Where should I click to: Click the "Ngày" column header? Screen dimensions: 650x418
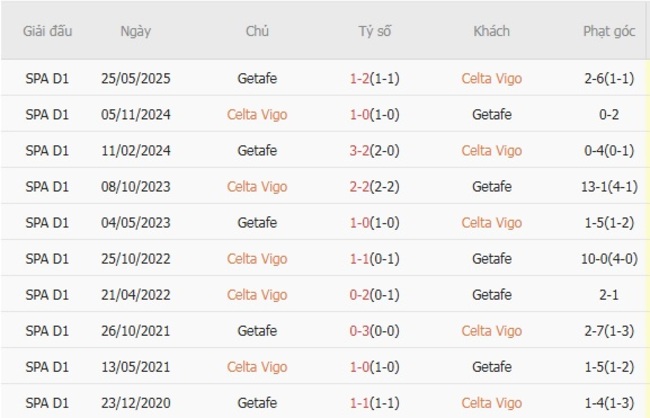(136, 31)
